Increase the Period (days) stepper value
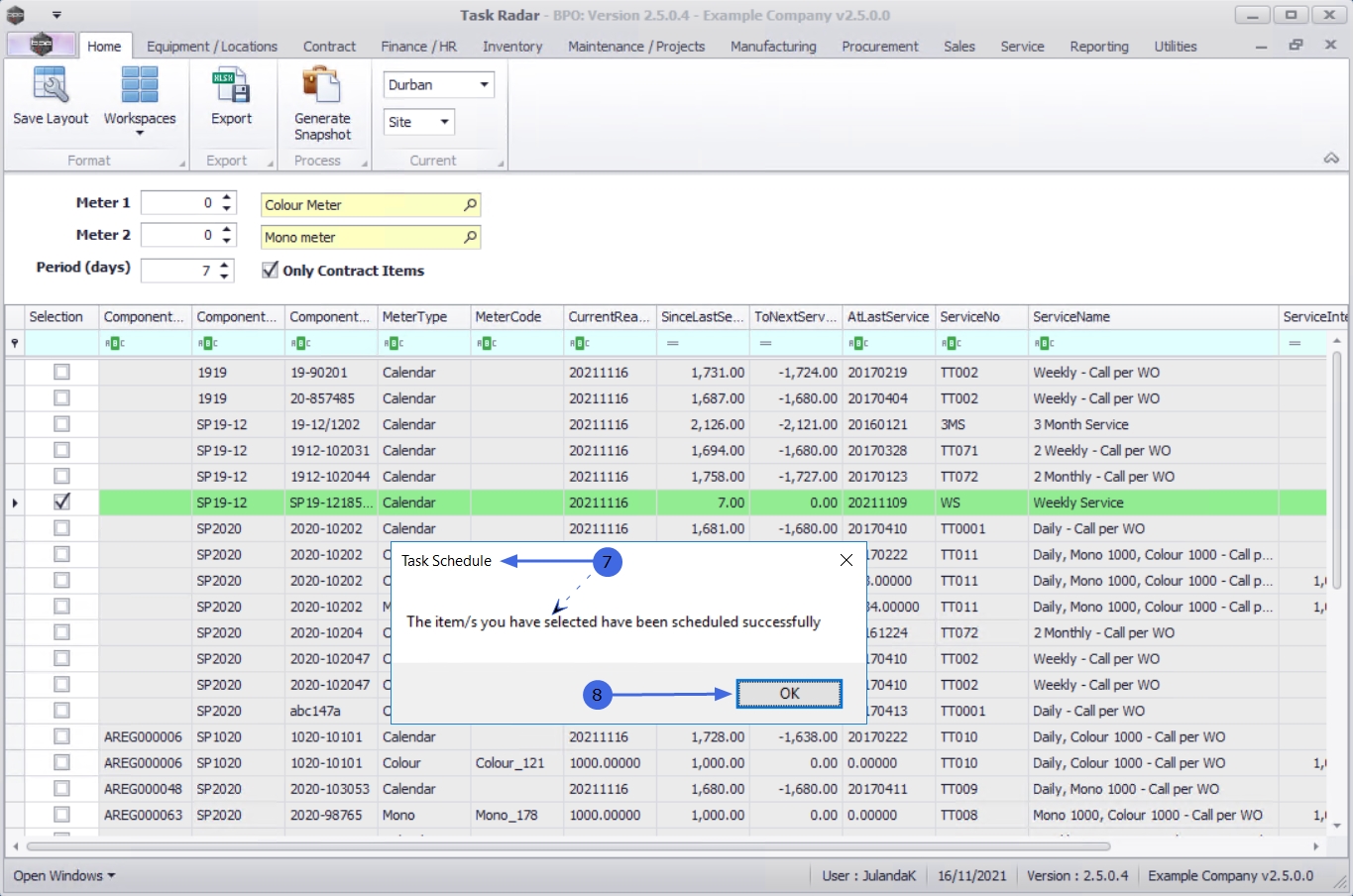This screenshot has width=1353, height=896. pos(225,265)
